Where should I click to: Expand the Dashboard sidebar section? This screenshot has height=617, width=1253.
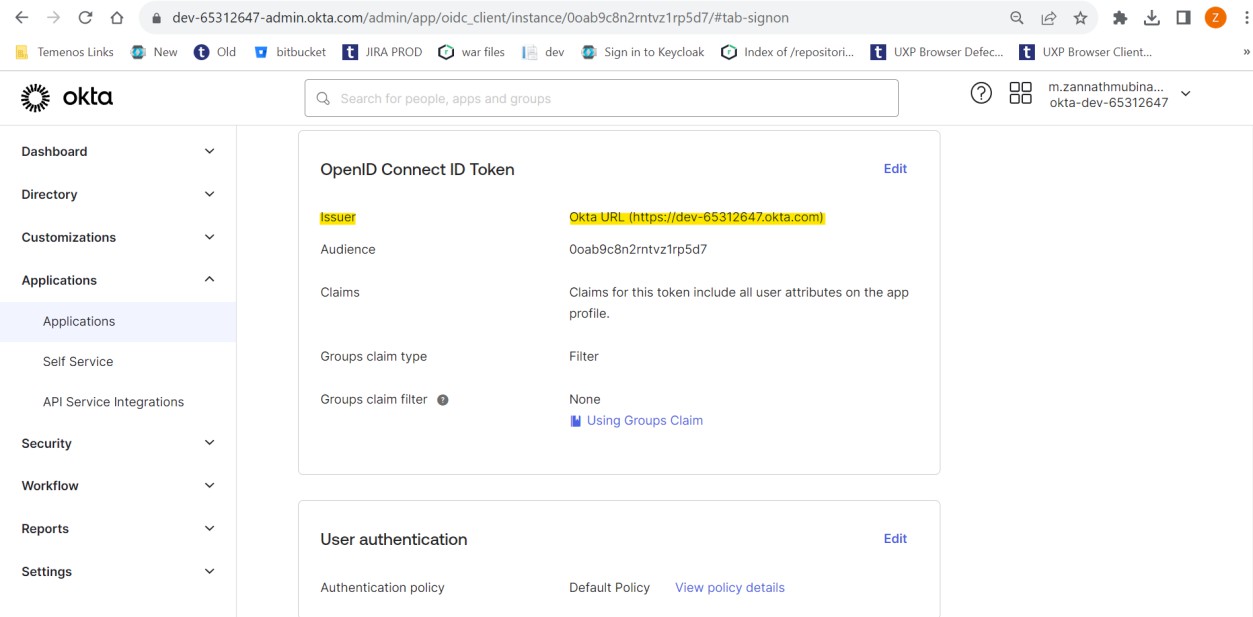pos(209,151)
